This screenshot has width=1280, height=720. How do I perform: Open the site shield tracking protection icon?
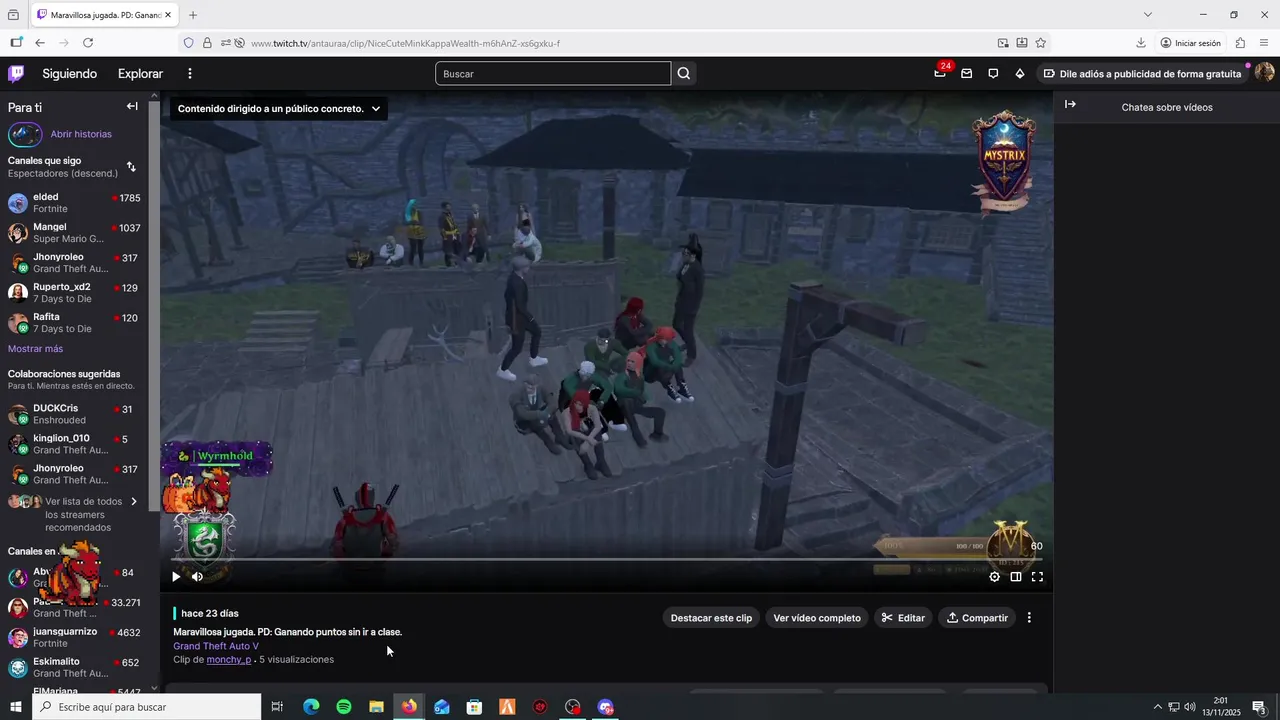coord(188,43)
